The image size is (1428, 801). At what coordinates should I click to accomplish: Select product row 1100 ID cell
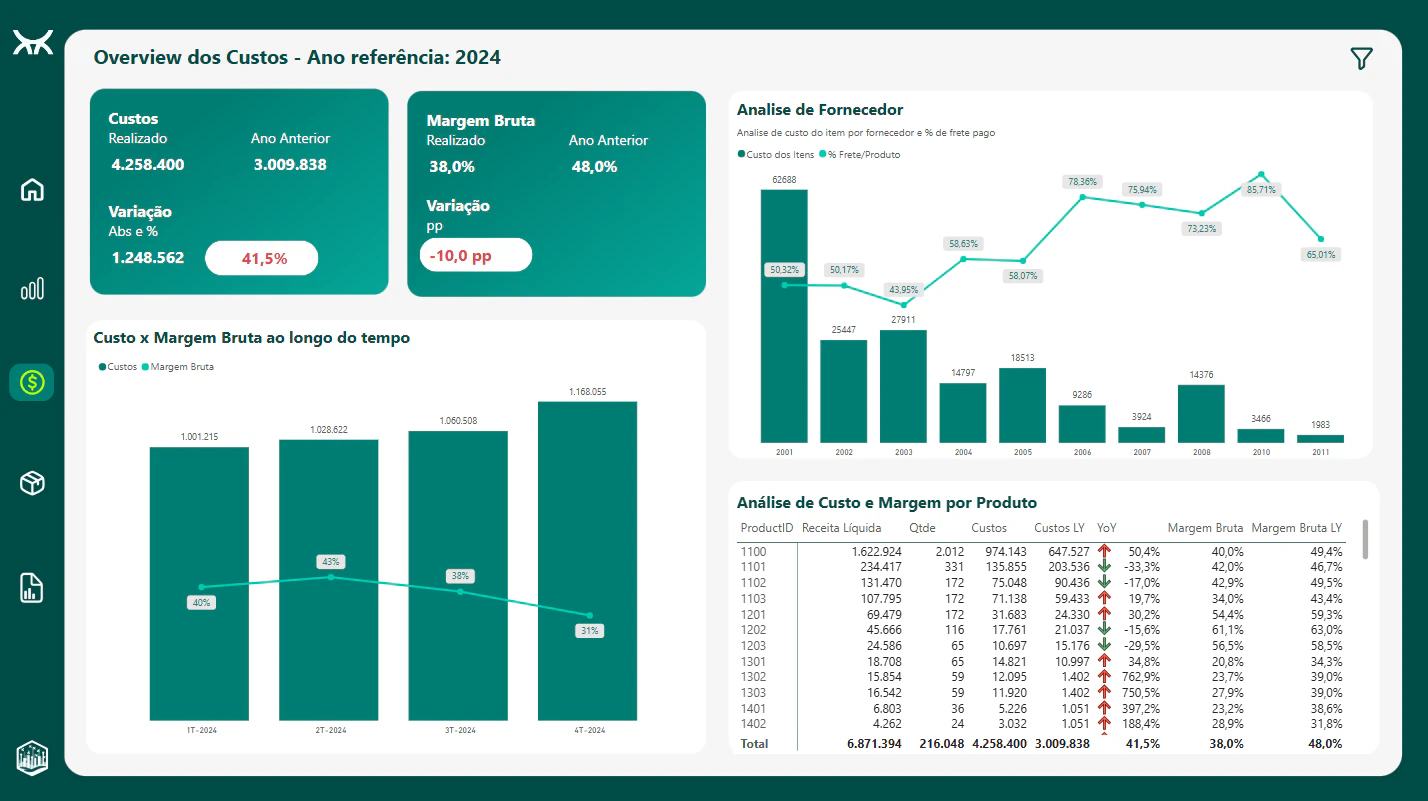[x=753, y=551]
